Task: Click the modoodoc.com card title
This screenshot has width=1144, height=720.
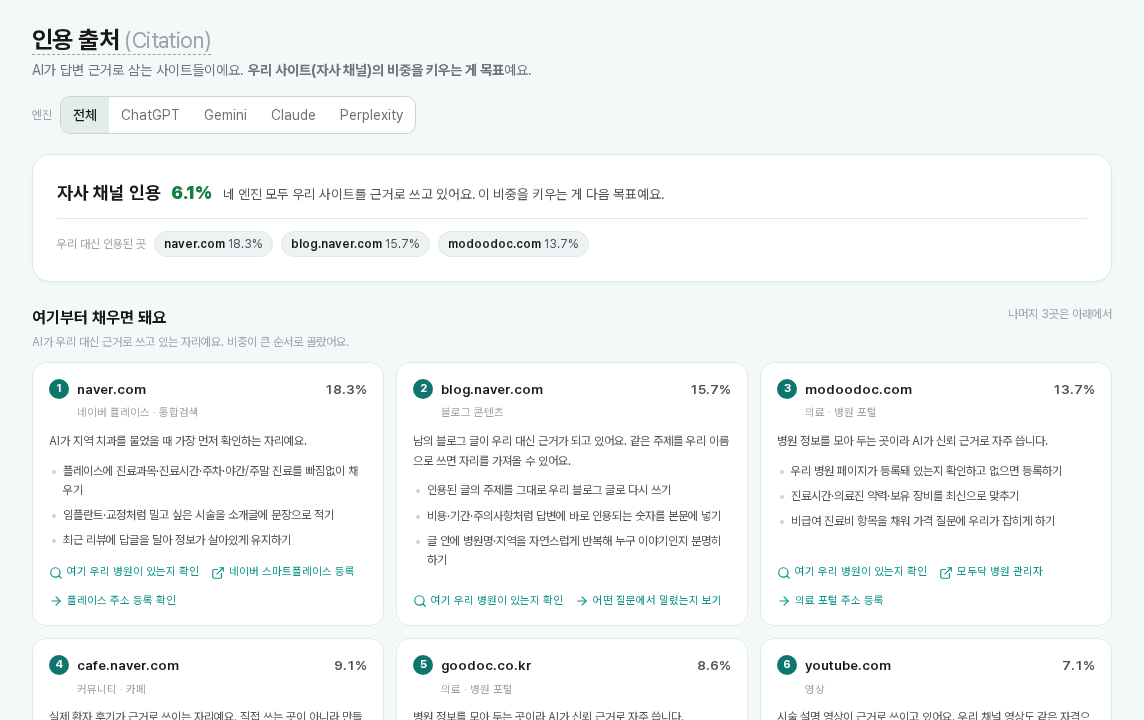Action: [x=858, y=390]
